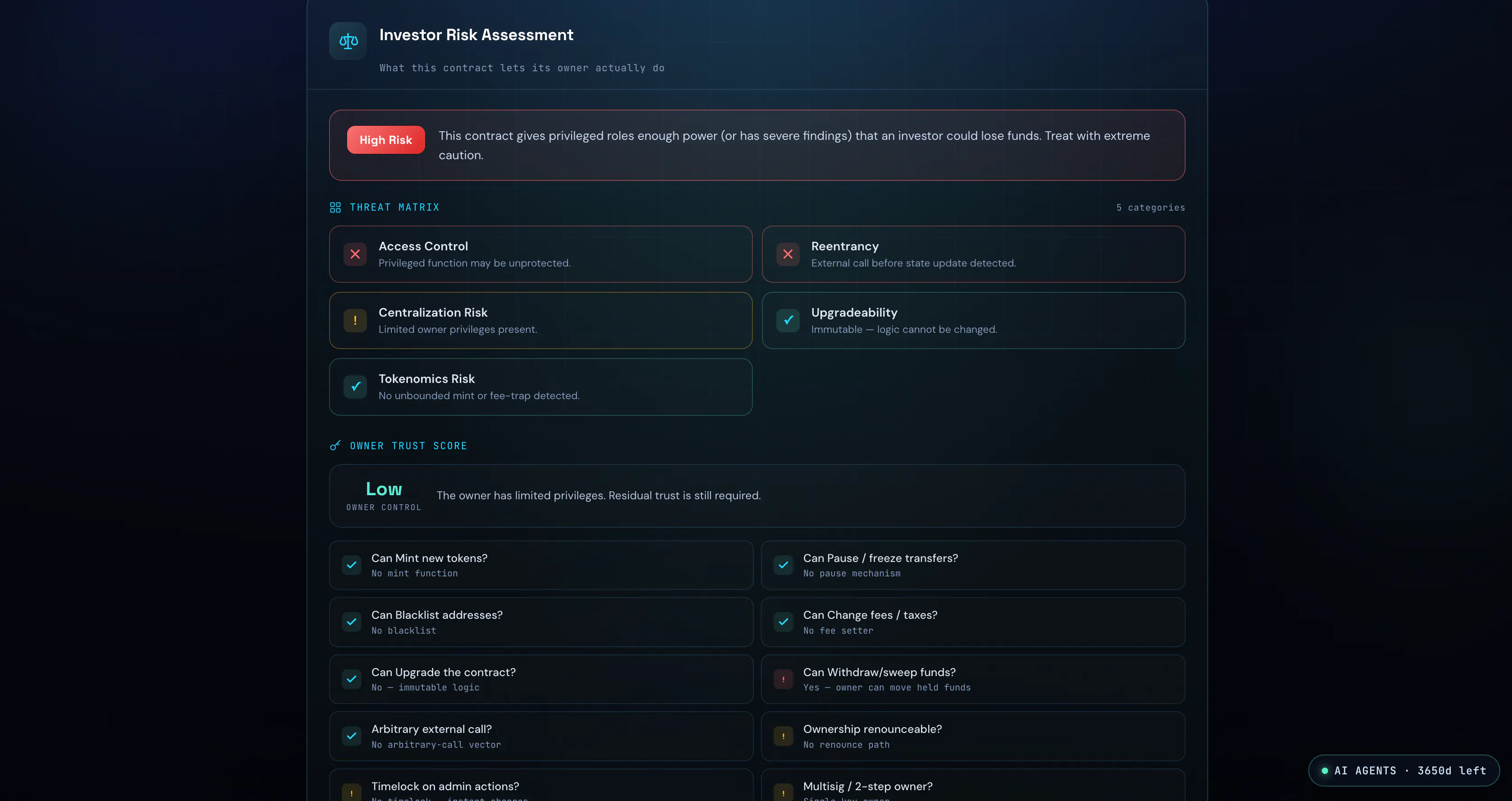Viewport: 1512px width, 801px height.
Task: Click the OWNER CONTROL caption
Action: coord(384,507)
